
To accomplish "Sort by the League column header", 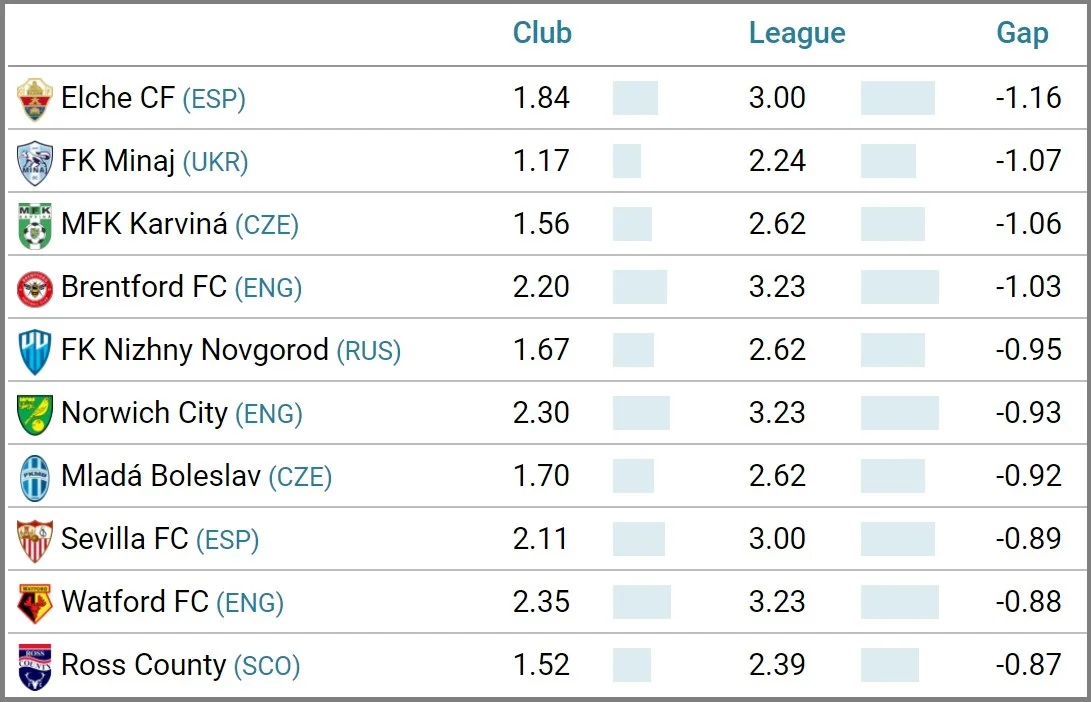I will (797, 33).
